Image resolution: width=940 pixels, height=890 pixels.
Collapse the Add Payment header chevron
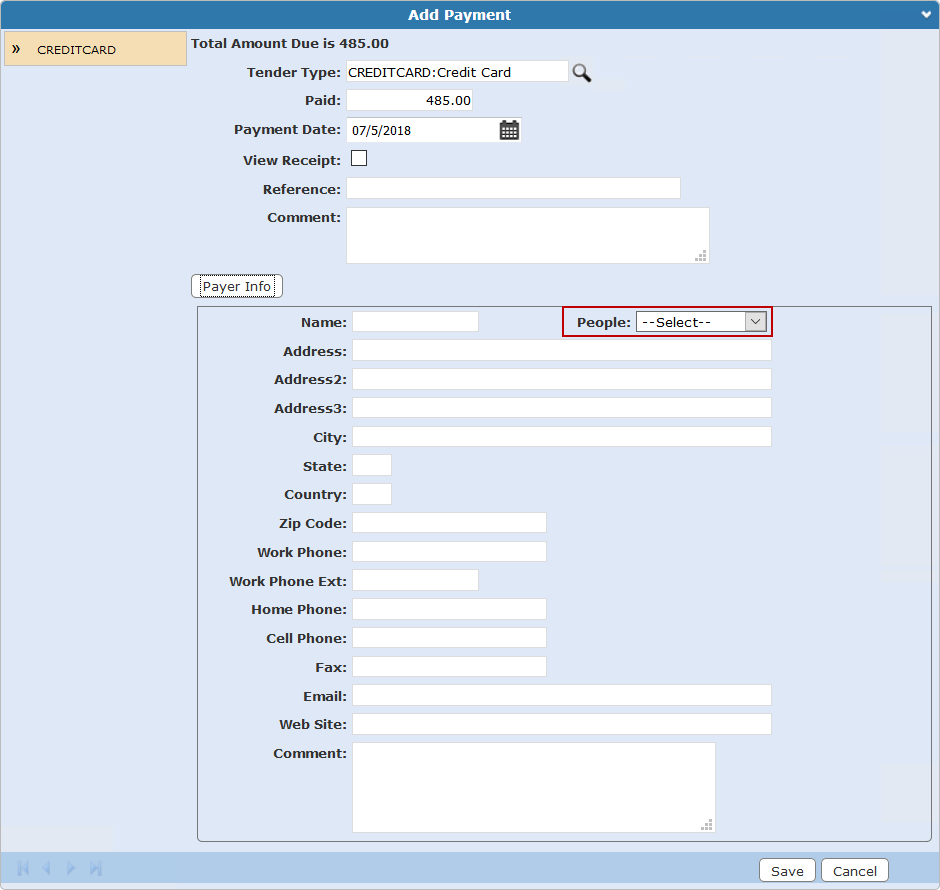(x=926, y=15)
